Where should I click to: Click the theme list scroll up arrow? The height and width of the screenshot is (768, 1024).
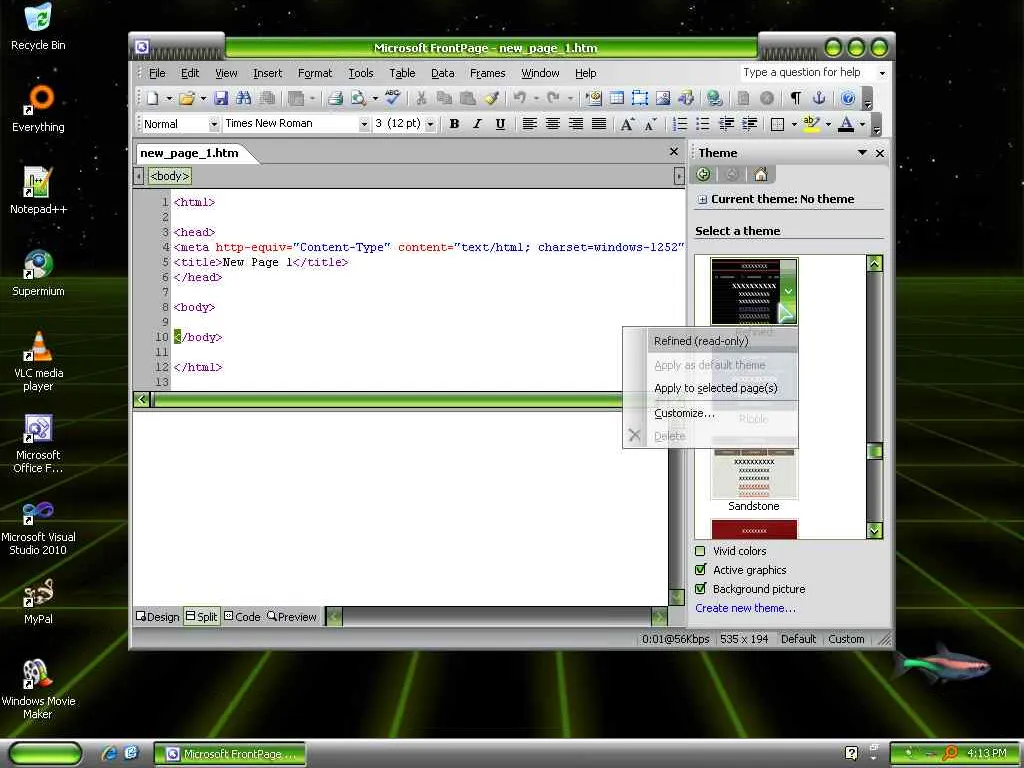(x=874, y=263)
